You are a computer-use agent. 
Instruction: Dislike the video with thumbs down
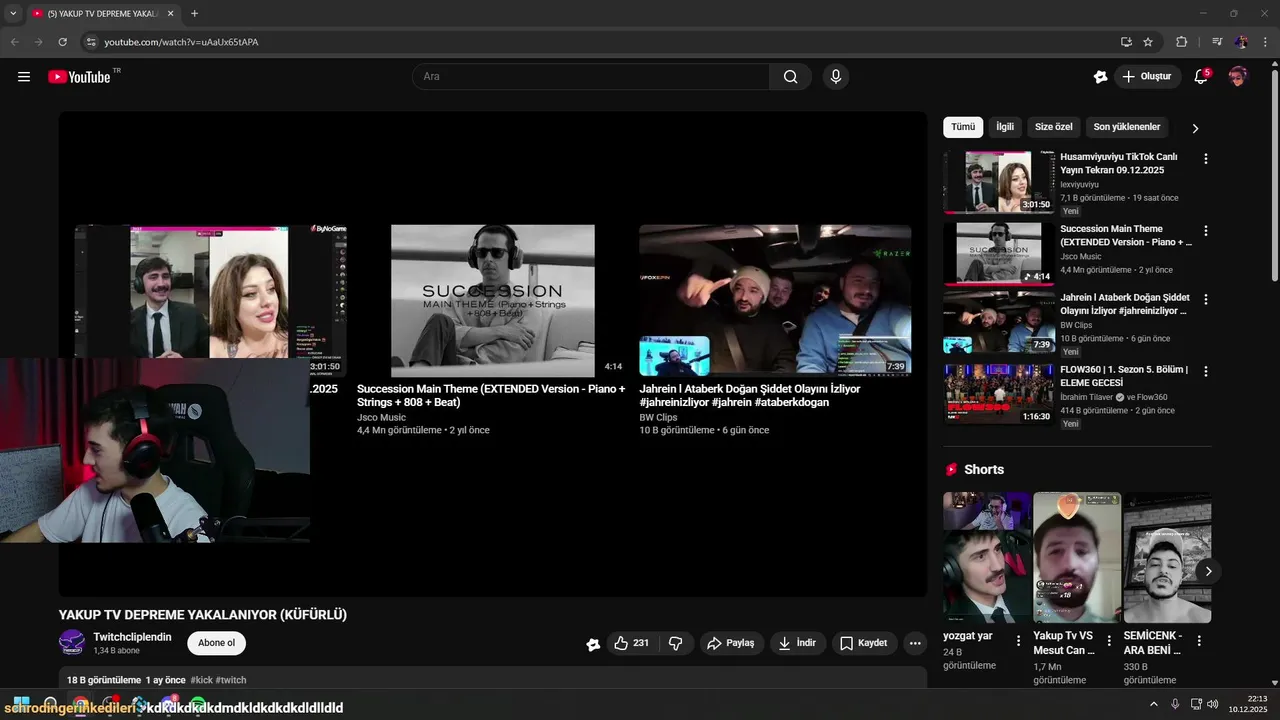click(x=676, y=643)
